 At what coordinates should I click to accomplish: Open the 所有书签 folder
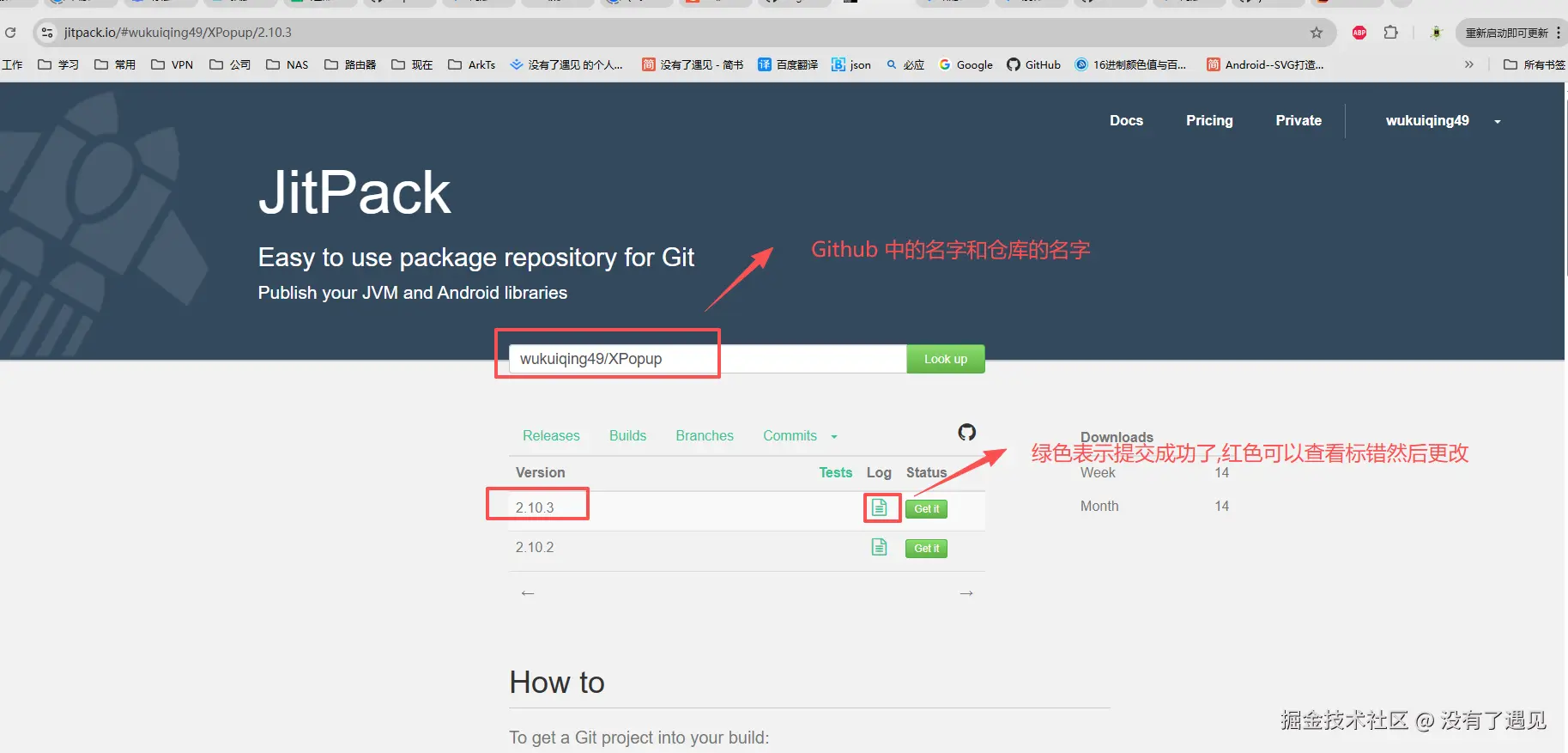(1535, 64)
